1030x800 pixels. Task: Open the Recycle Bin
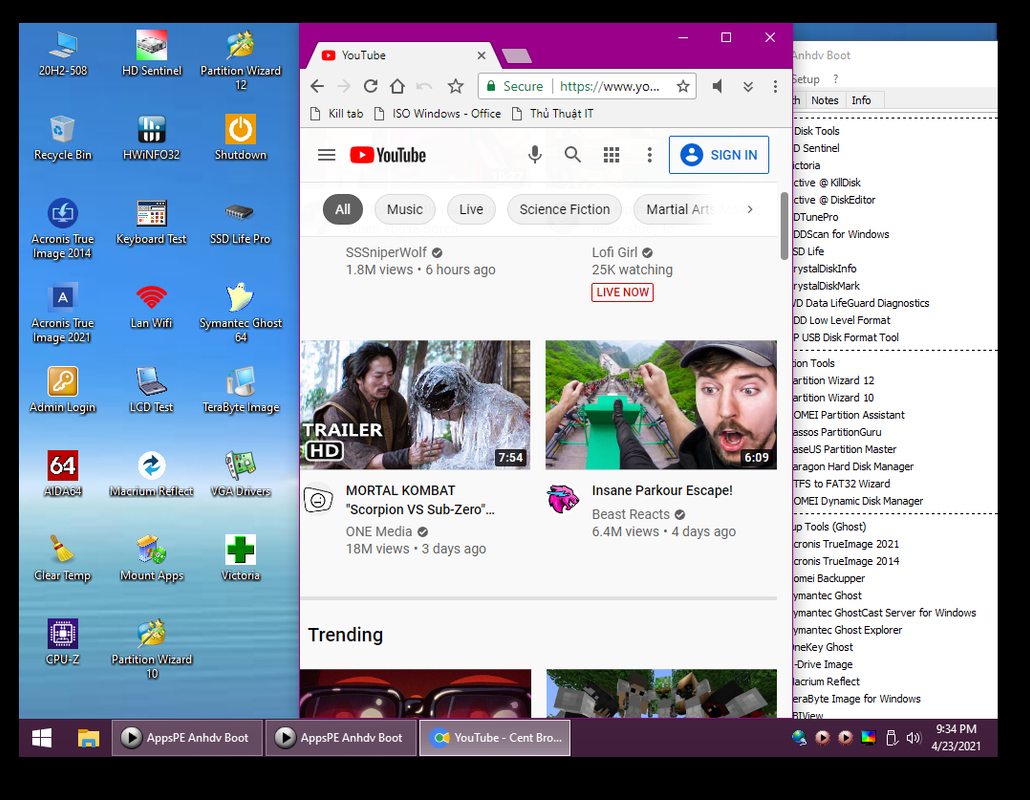[62, 138]
